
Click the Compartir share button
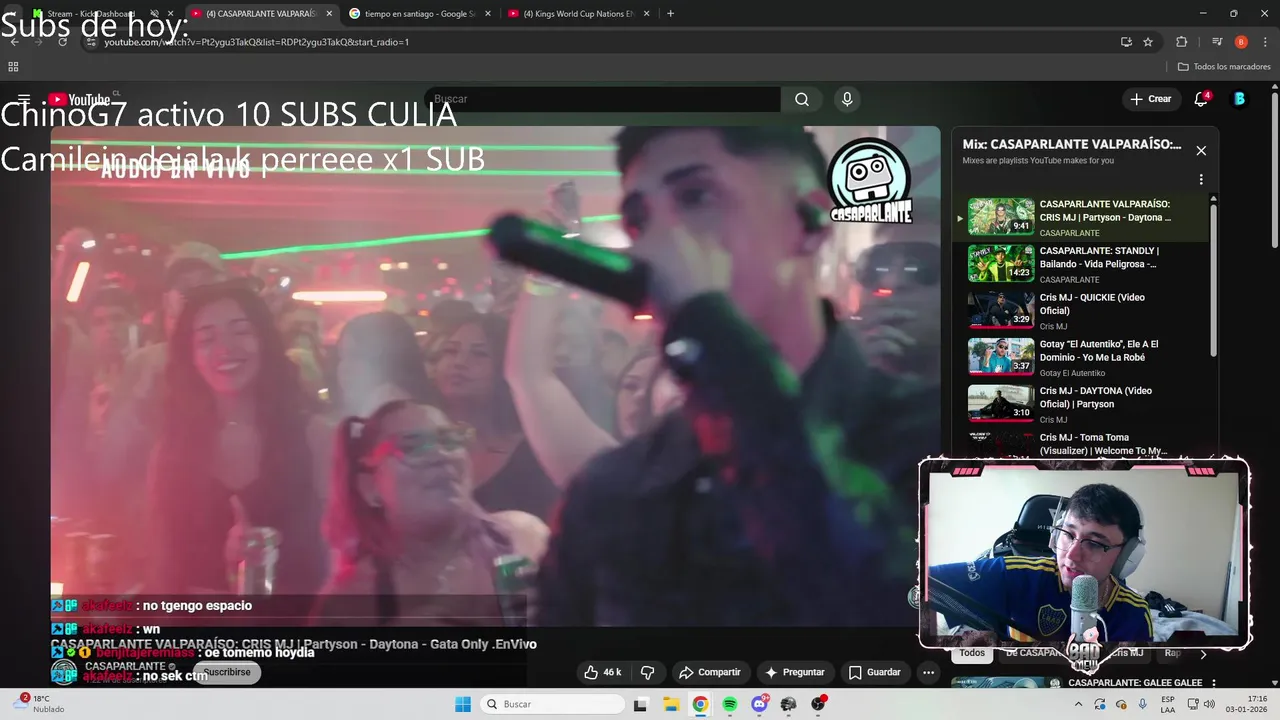tap(709, 672)
